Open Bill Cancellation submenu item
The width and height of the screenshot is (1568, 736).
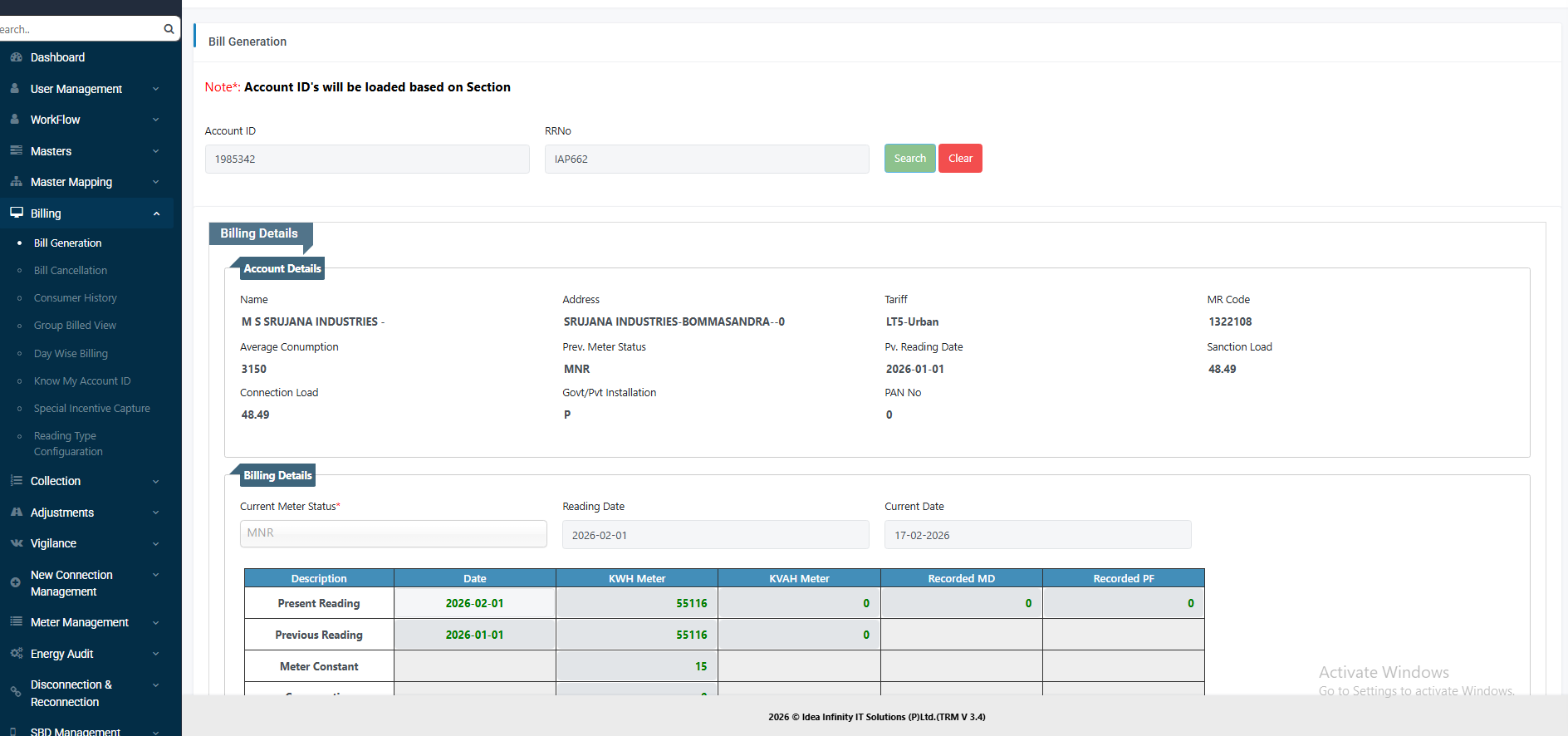coord(71,270)
